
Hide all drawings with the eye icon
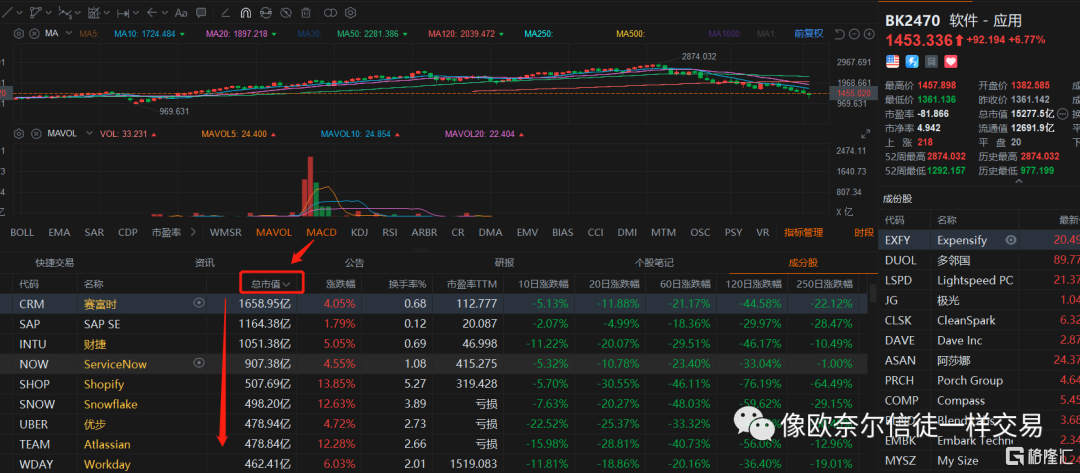[x=285, y=12]
